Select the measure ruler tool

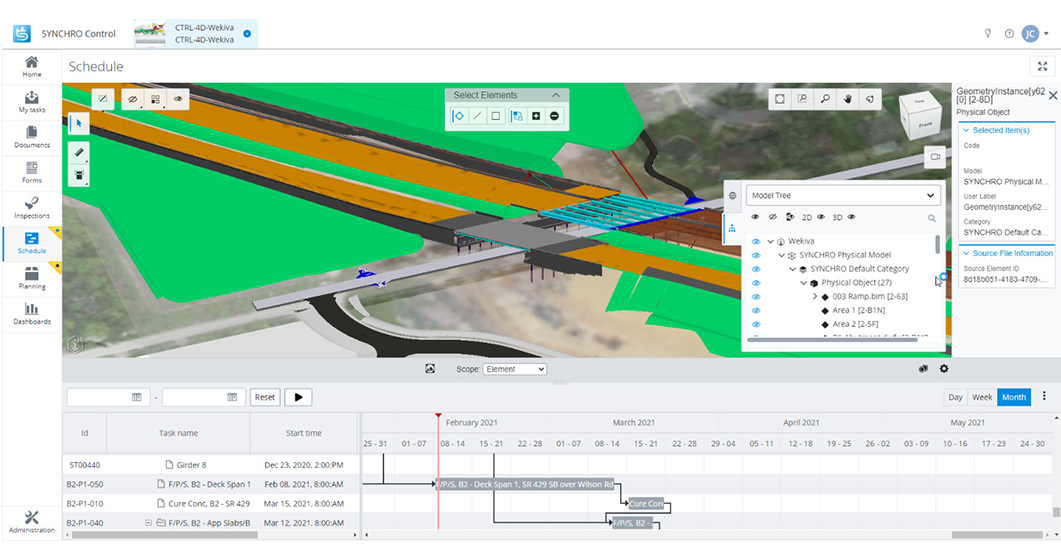(78, 152)
